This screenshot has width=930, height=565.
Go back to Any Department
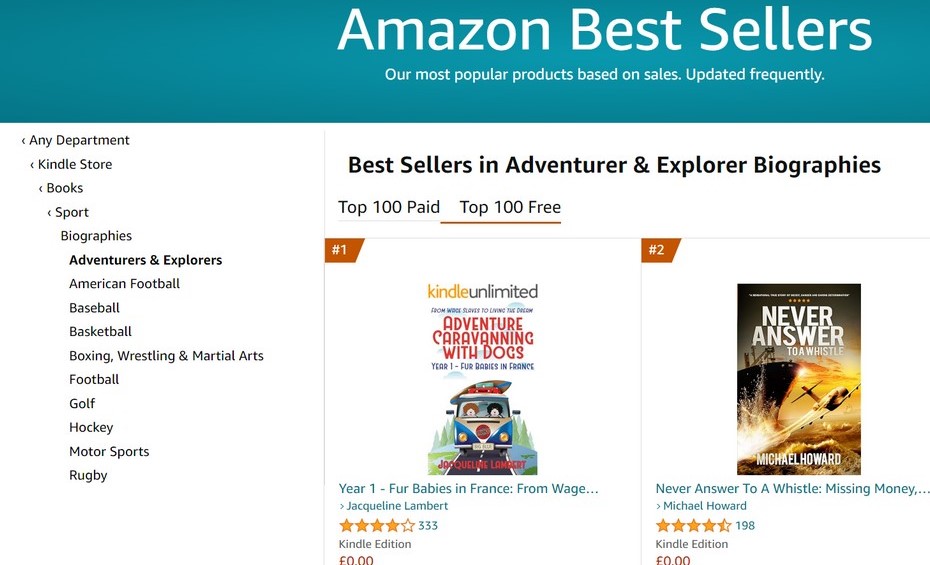click(79, 140)
